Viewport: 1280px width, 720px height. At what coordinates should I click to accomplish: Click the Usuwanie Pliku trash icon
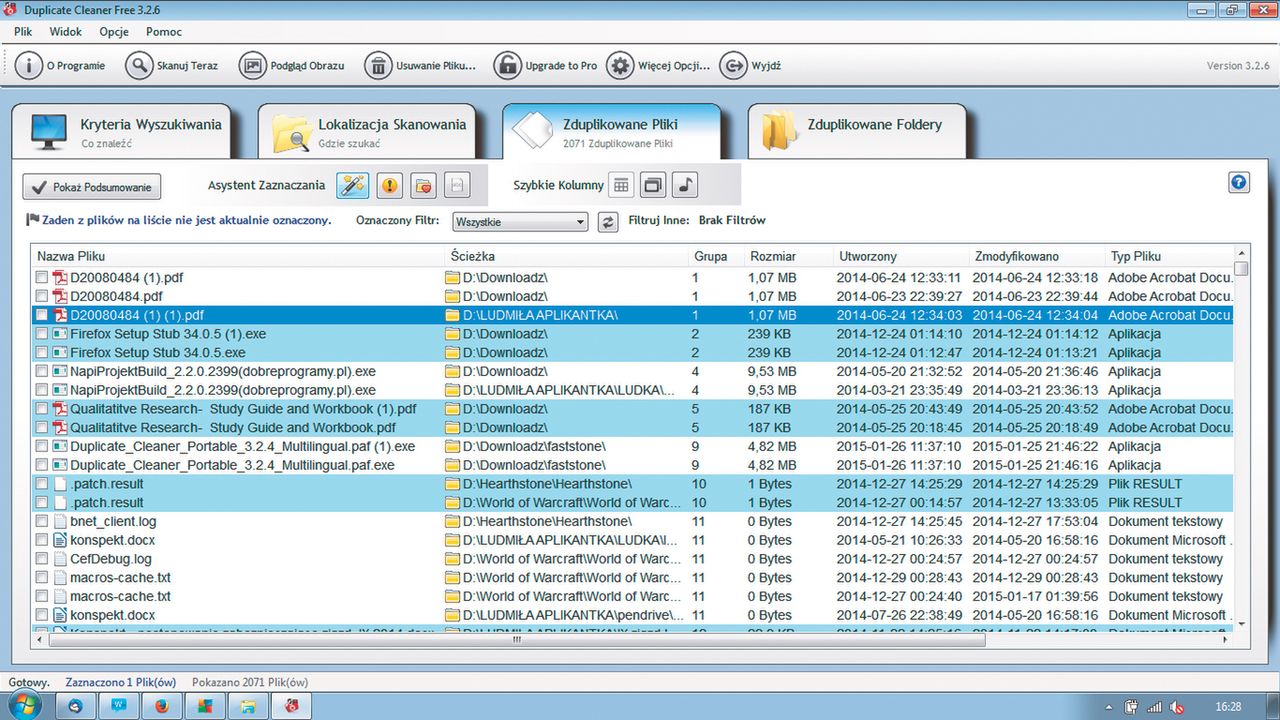(378, 66)
